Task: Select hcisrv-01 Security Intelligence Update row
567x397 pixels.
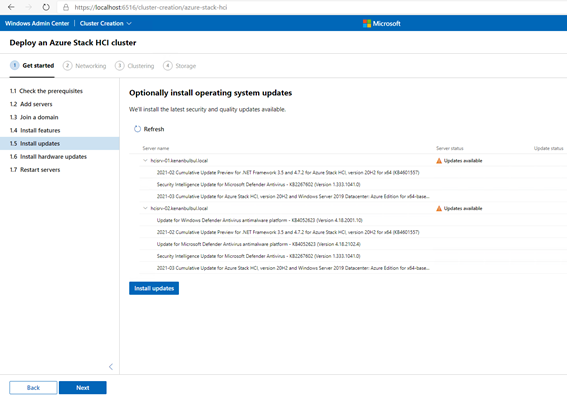Action: click(259, 184)
